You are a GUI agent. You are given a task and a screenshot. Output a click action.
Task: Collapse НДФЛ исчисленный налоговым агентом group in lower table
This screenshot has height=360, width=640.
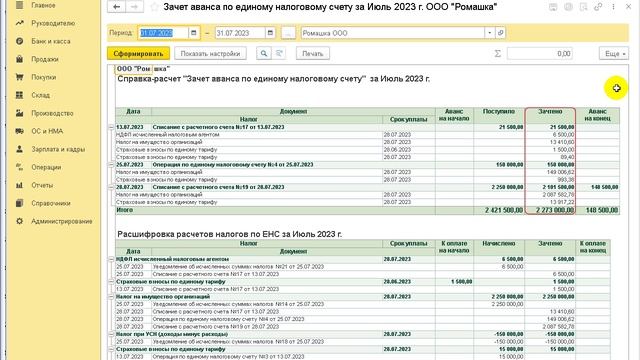click(111, 259)
